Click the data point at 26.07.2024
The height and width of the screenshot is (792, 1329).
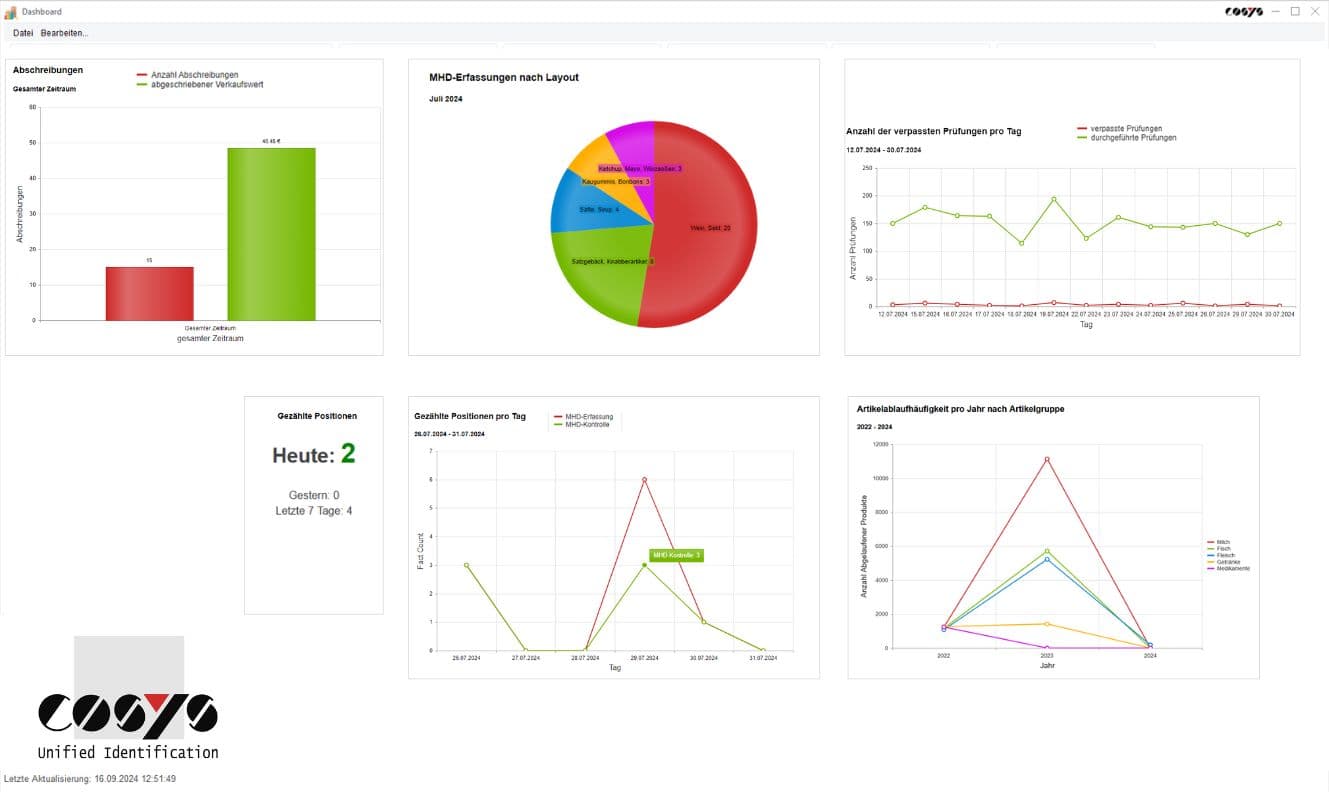pyautogui.click(x=466, y=565)
